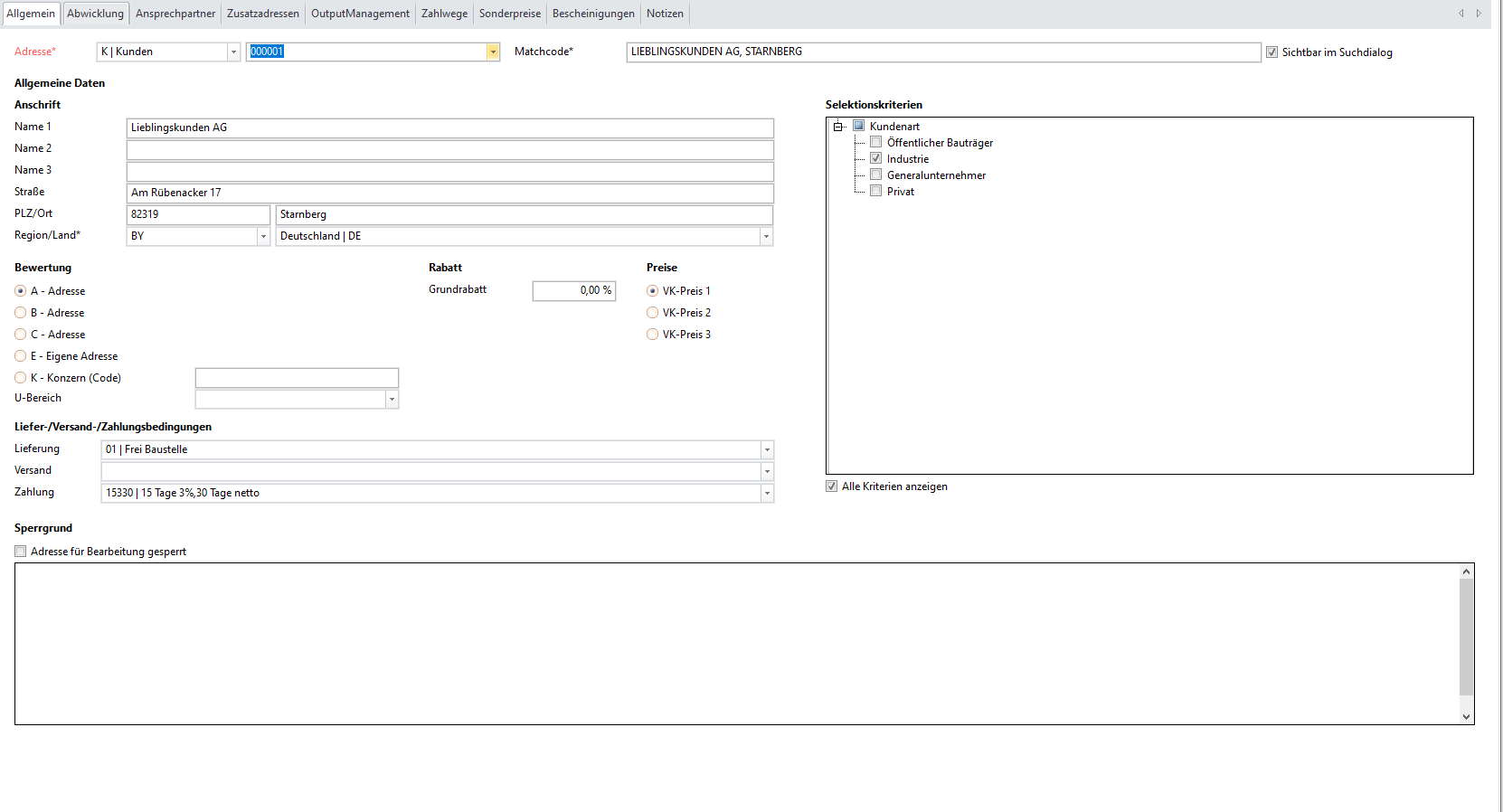Viewport: 1503px width, 812px height.
Task: Expand the Lieferung dropdown
Action: point(767,449)
